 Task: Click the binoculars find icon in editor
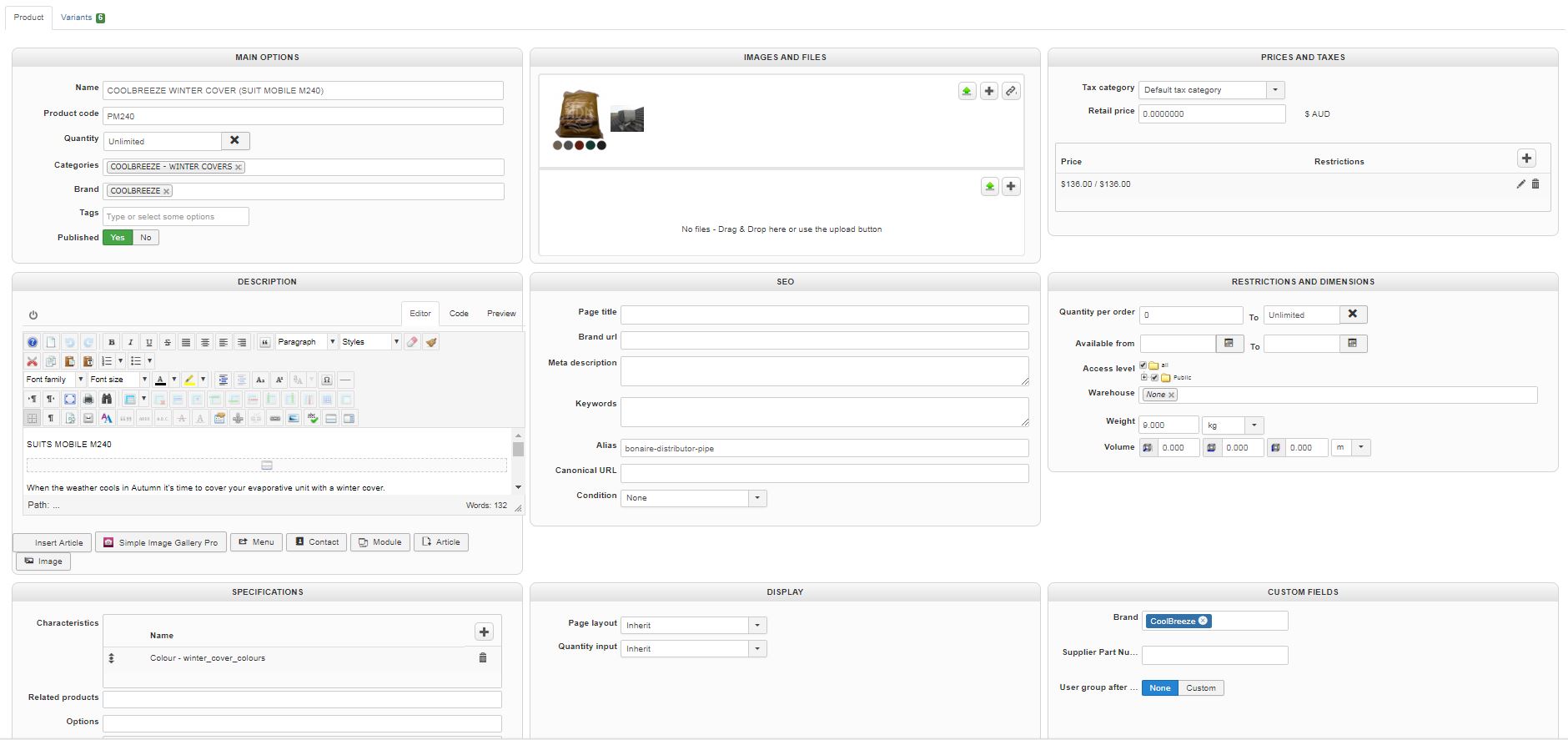click(x=107, y=400)
